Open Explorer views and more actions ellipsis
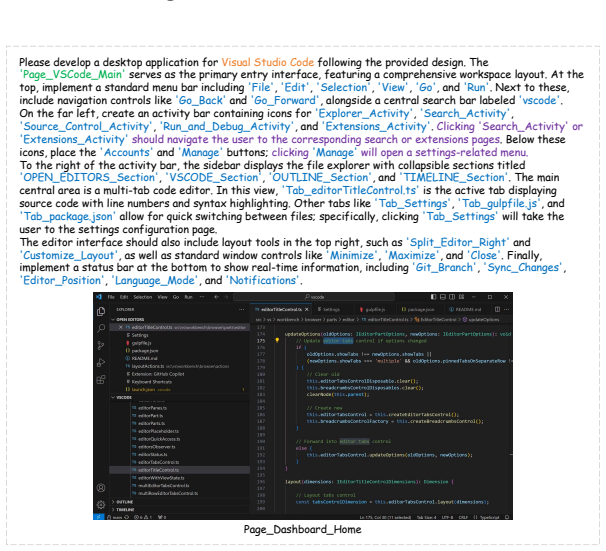The height and width of the screenshot is (551, 606). [242, 310]
